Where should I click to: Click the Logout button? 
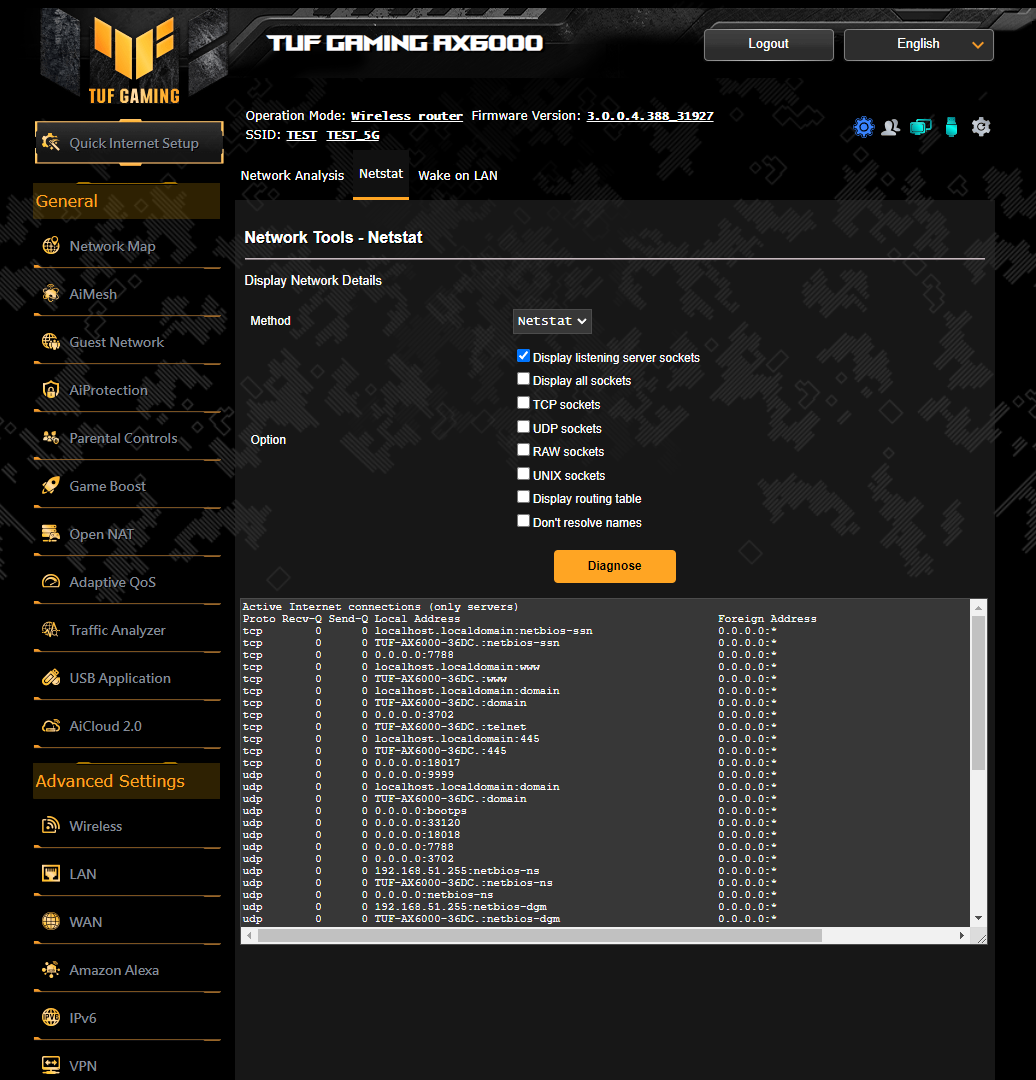click(769, 44)
